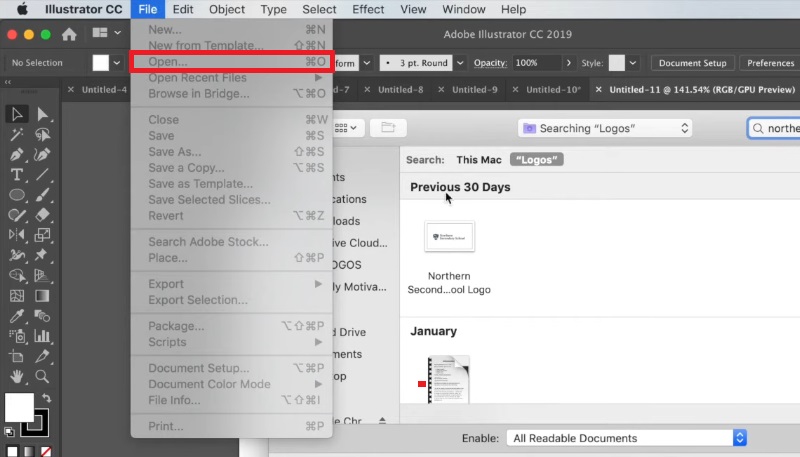Set search scope to This Mac
The height and width of the screenshot is (457, 800).
[x=479, y=160]
